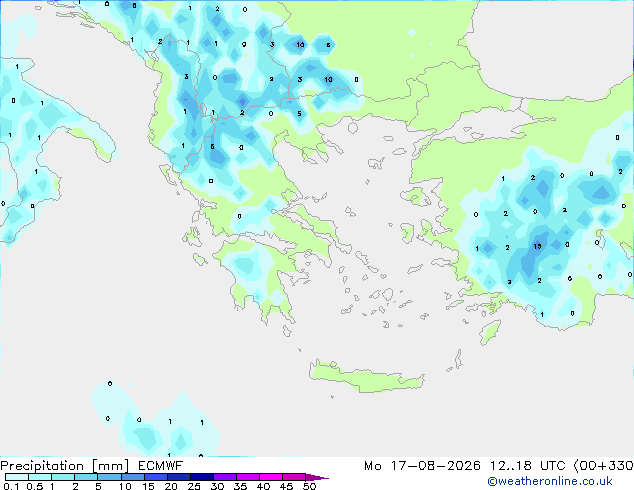Click the UTC label
Viewport: 634px width, 490px height.
[553, 466]
